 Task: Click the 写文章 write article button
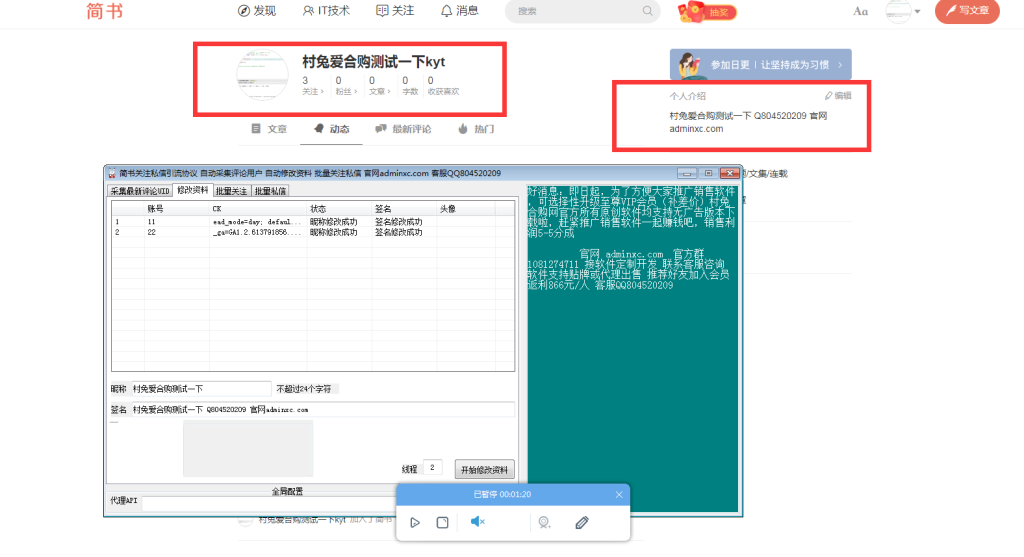(x=966, y=11)
